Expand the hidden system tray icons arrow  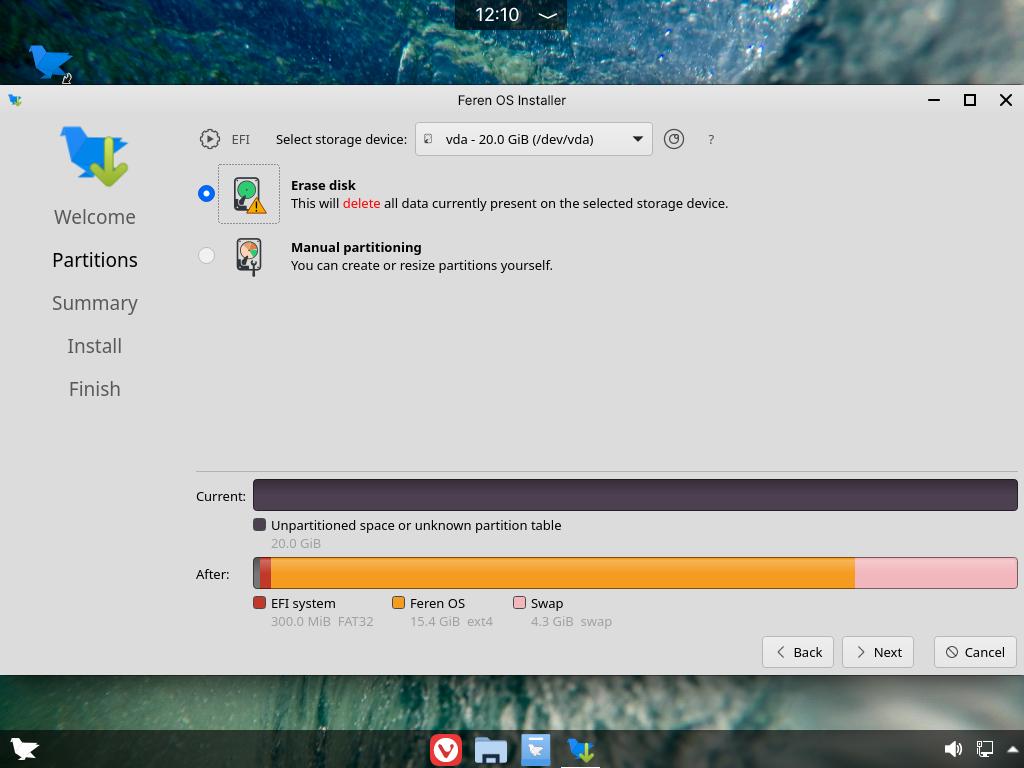1013,749
